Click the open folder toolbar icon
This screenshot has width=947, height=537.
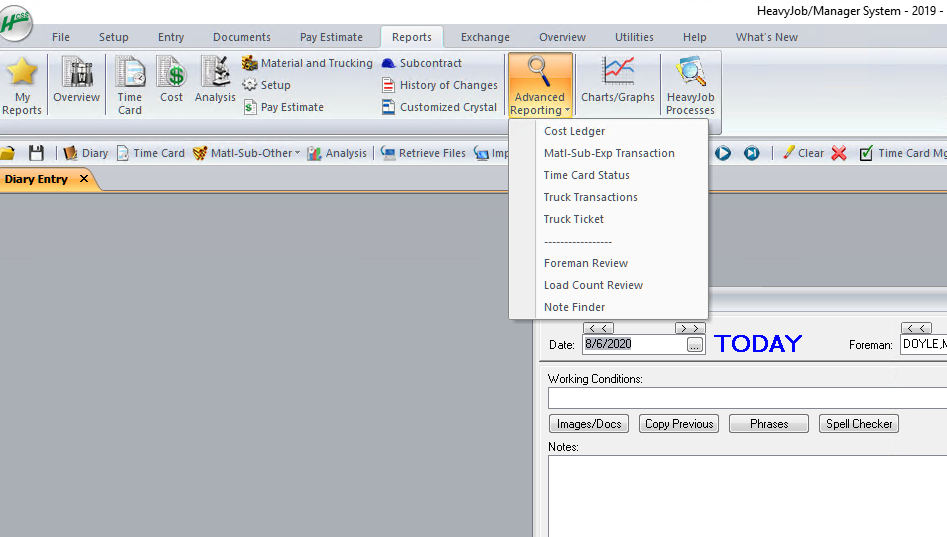(x=7, y=153)
